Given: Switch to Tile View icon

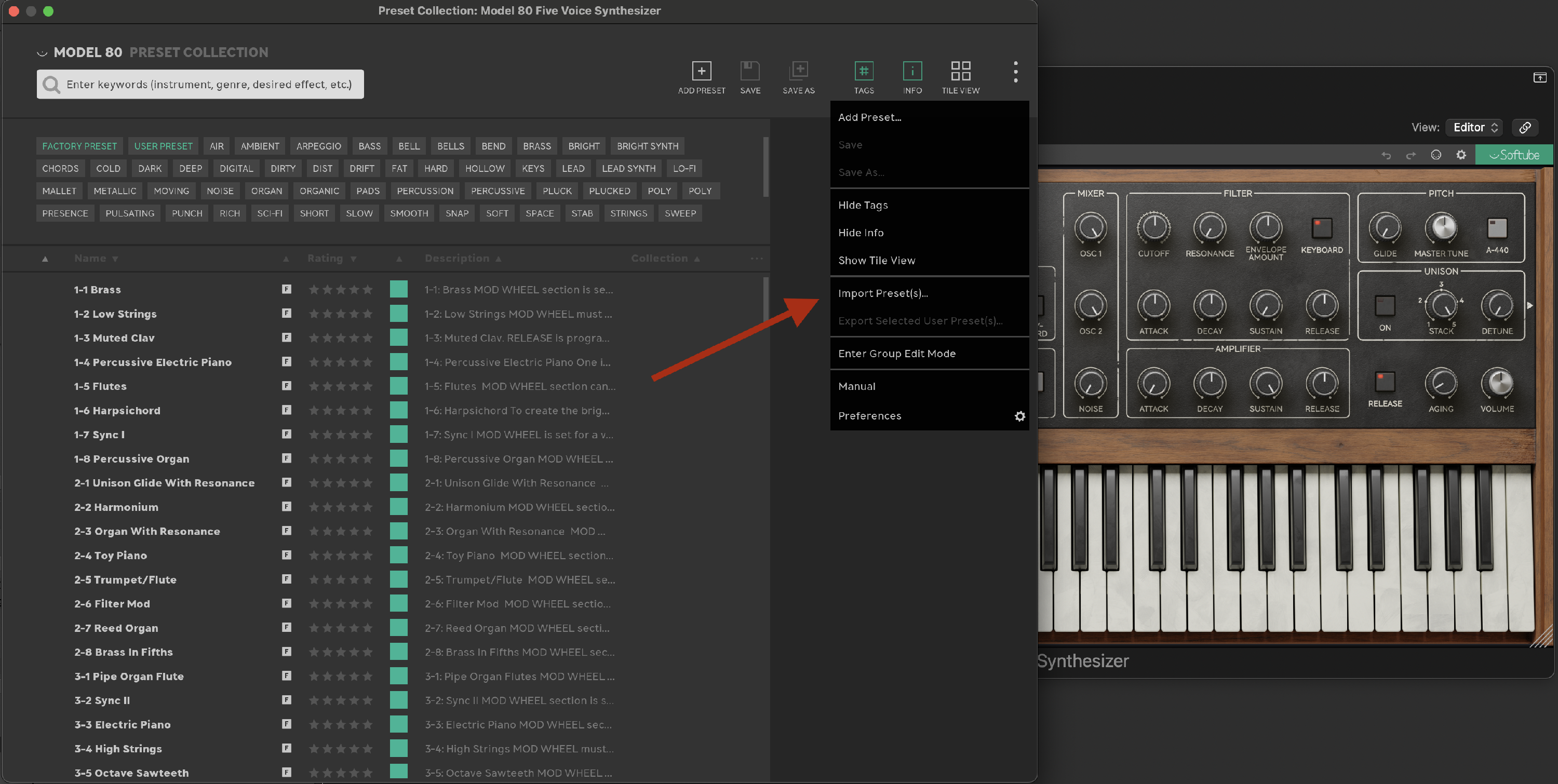Looking at the screenshot, I should pyautogui.click(x=960, y=71).
